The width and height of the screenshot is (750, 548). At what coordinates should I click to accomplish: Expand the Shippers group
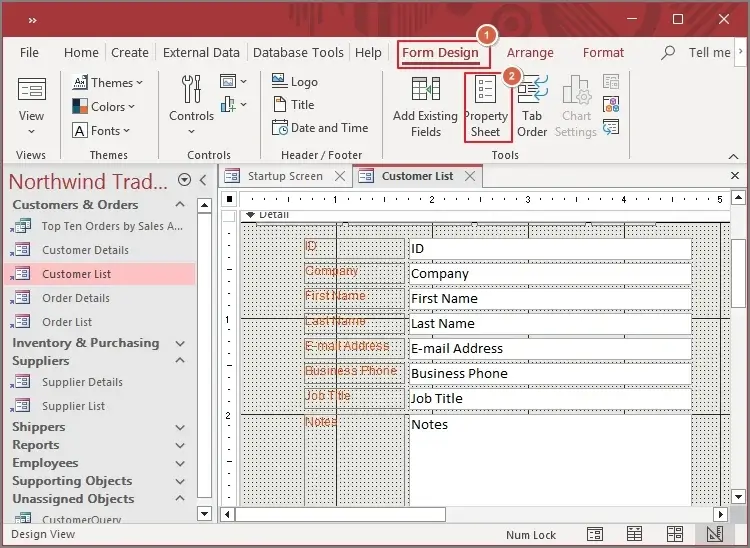pyautogui.click(x=180, y=427)
